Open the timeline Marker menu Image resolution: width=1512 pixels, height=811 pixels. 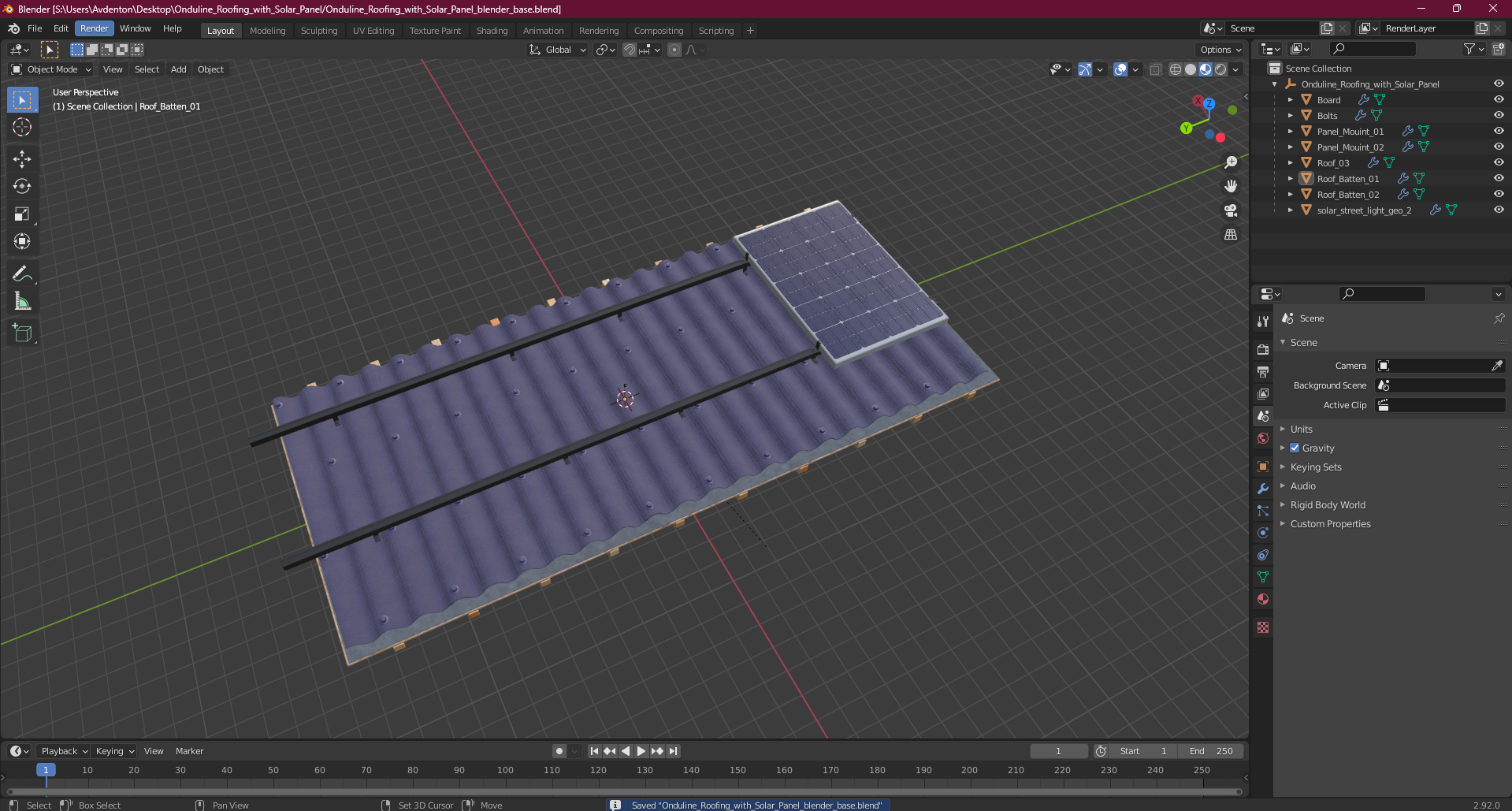189,751
